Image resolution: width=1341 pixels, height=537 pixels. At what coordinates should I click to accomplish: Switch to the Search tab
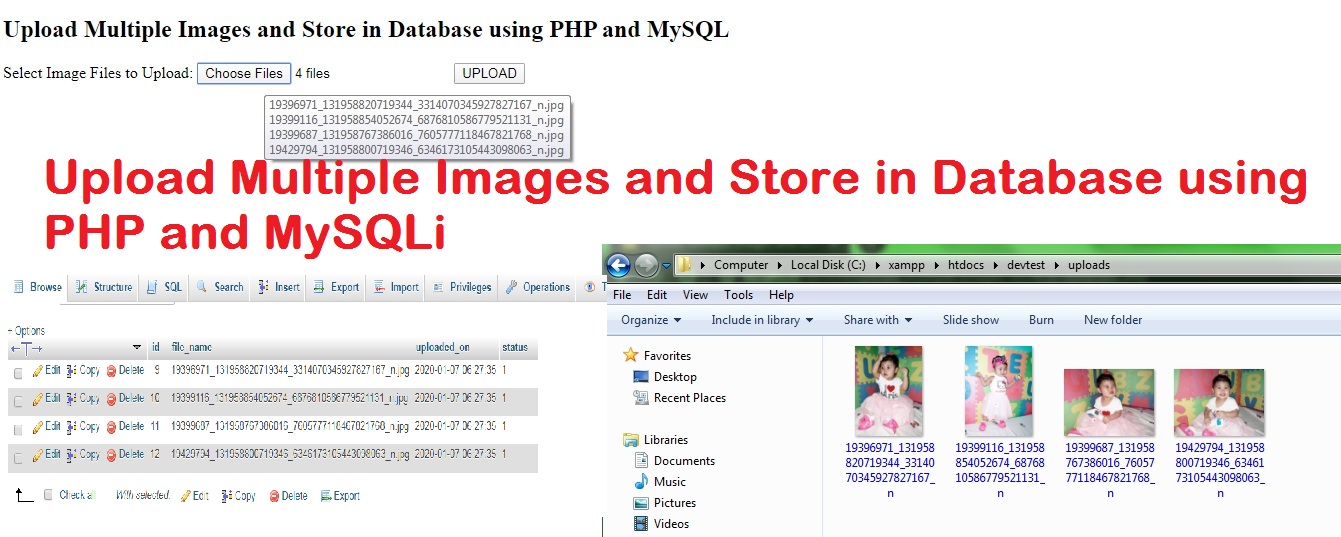point(220,287)
